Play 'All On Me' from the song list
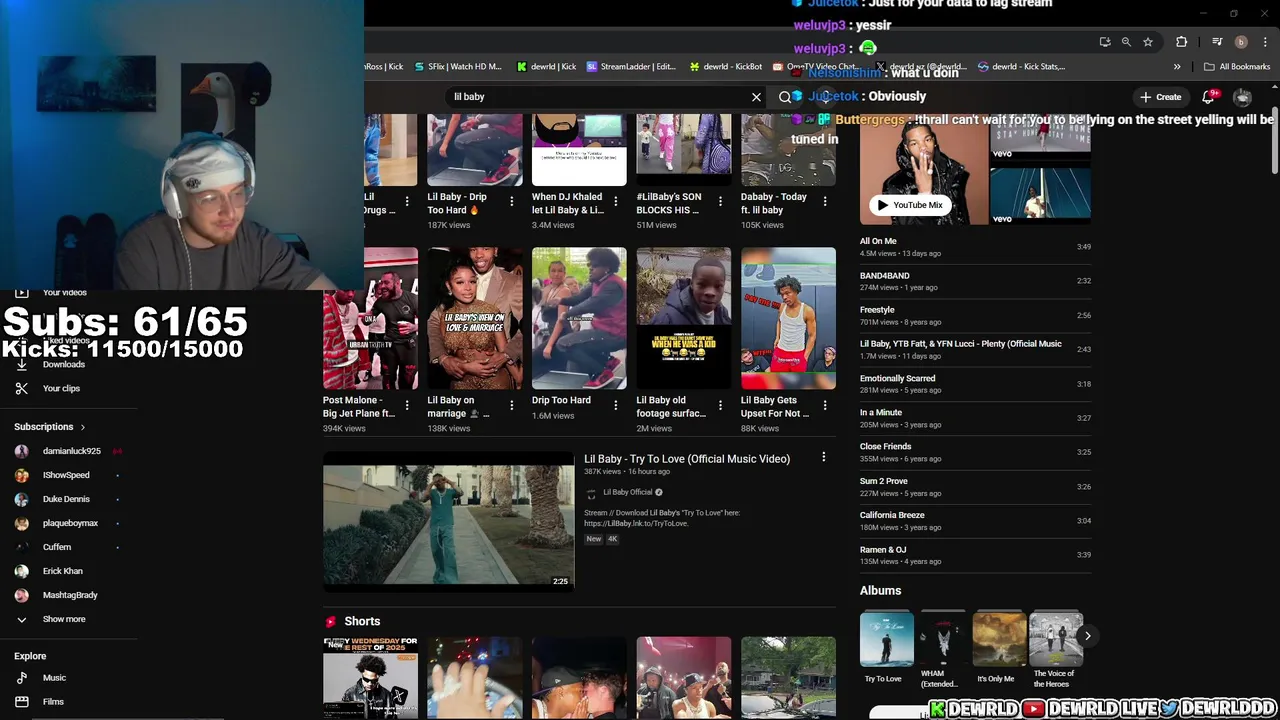The width and height of the screenshot is (1280, 720). (x=975, y=247)
